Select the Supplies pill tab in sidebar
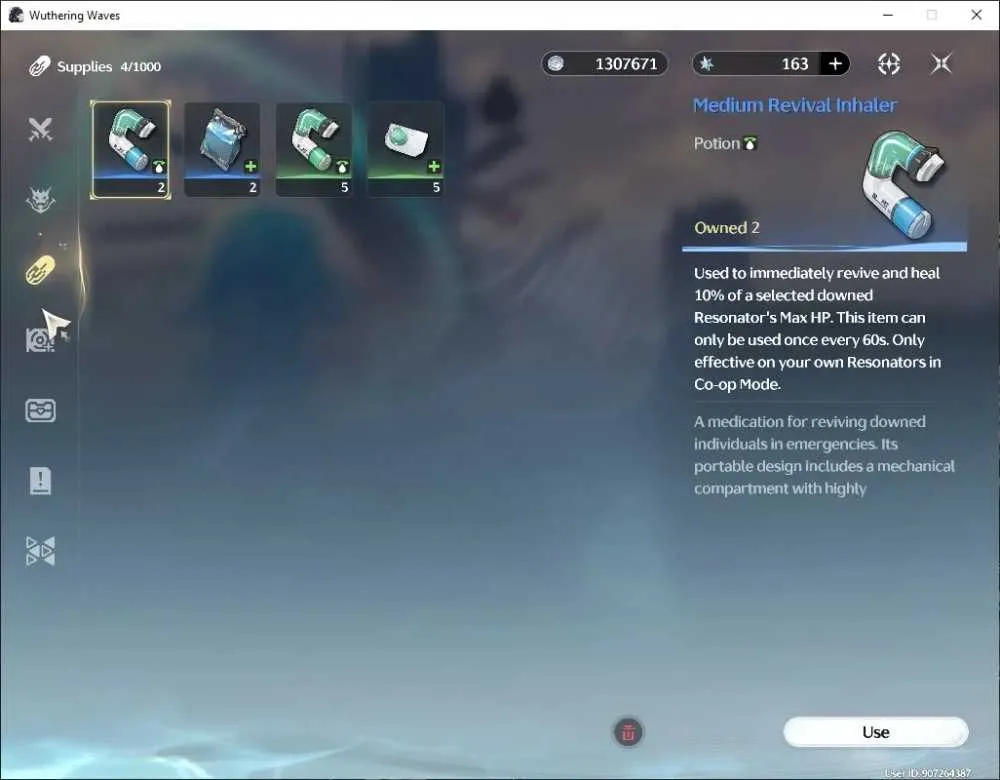 40,270
